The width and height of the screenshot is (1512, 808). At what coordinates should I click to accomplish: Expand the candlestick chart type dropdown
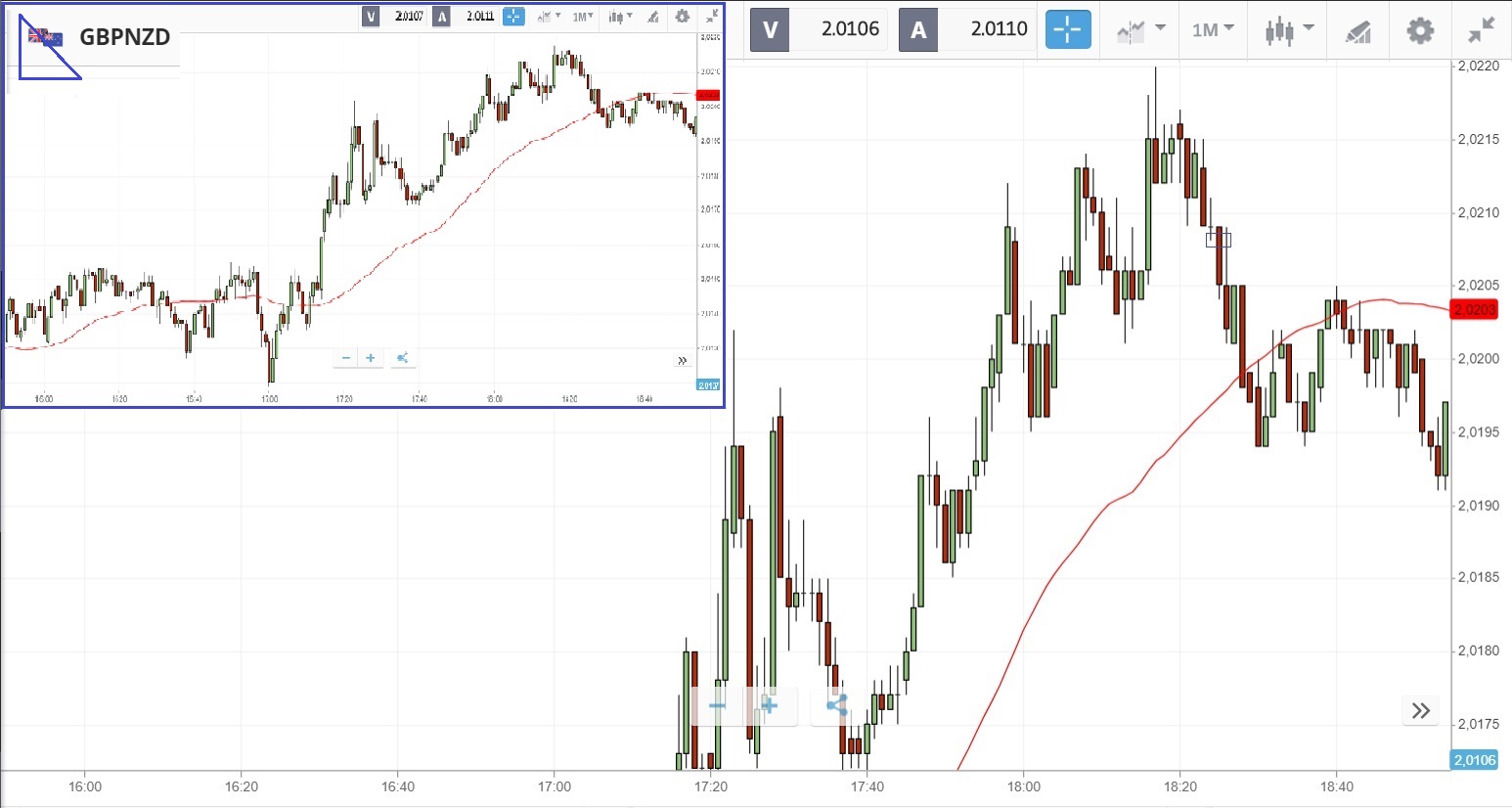point(1287,30)
